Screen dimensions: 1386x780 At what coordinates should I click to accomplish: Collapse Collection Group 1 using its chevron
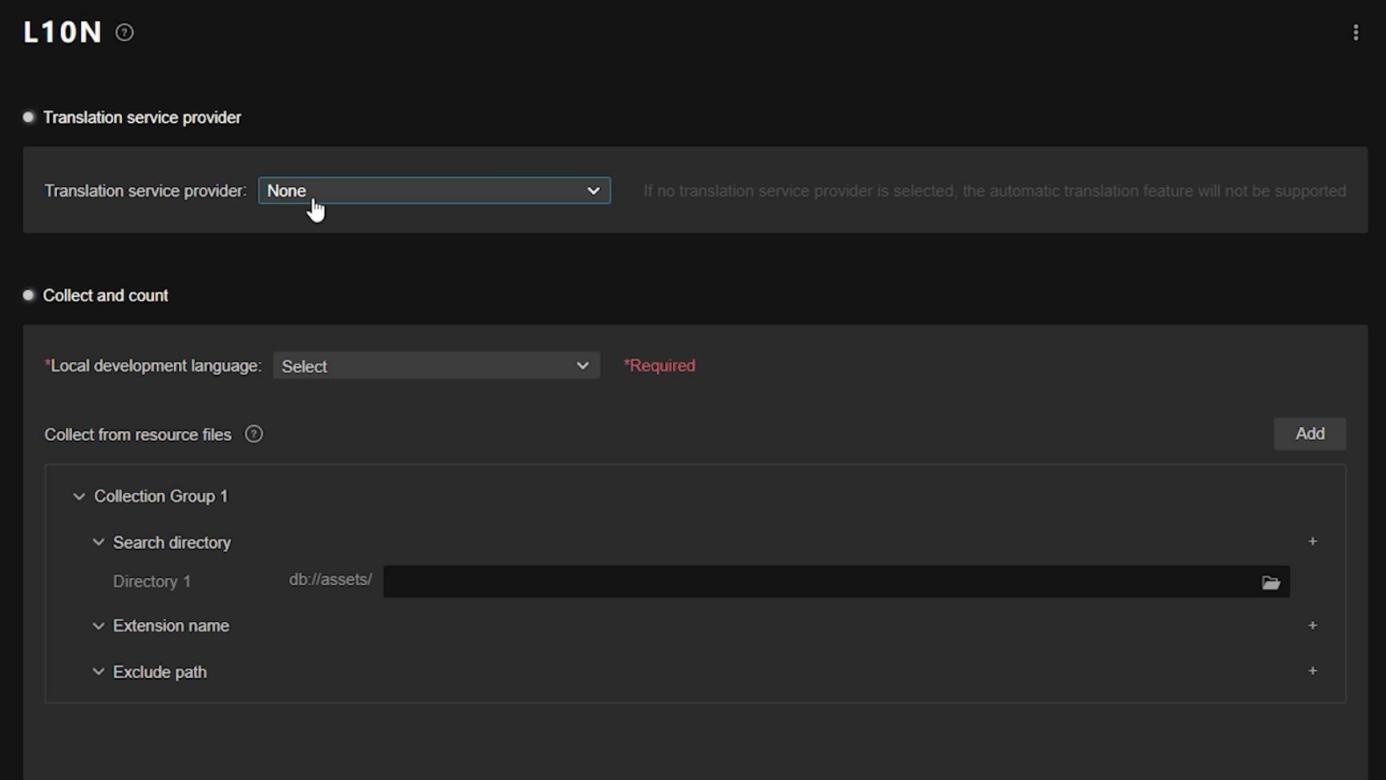(x=79, y=497)
